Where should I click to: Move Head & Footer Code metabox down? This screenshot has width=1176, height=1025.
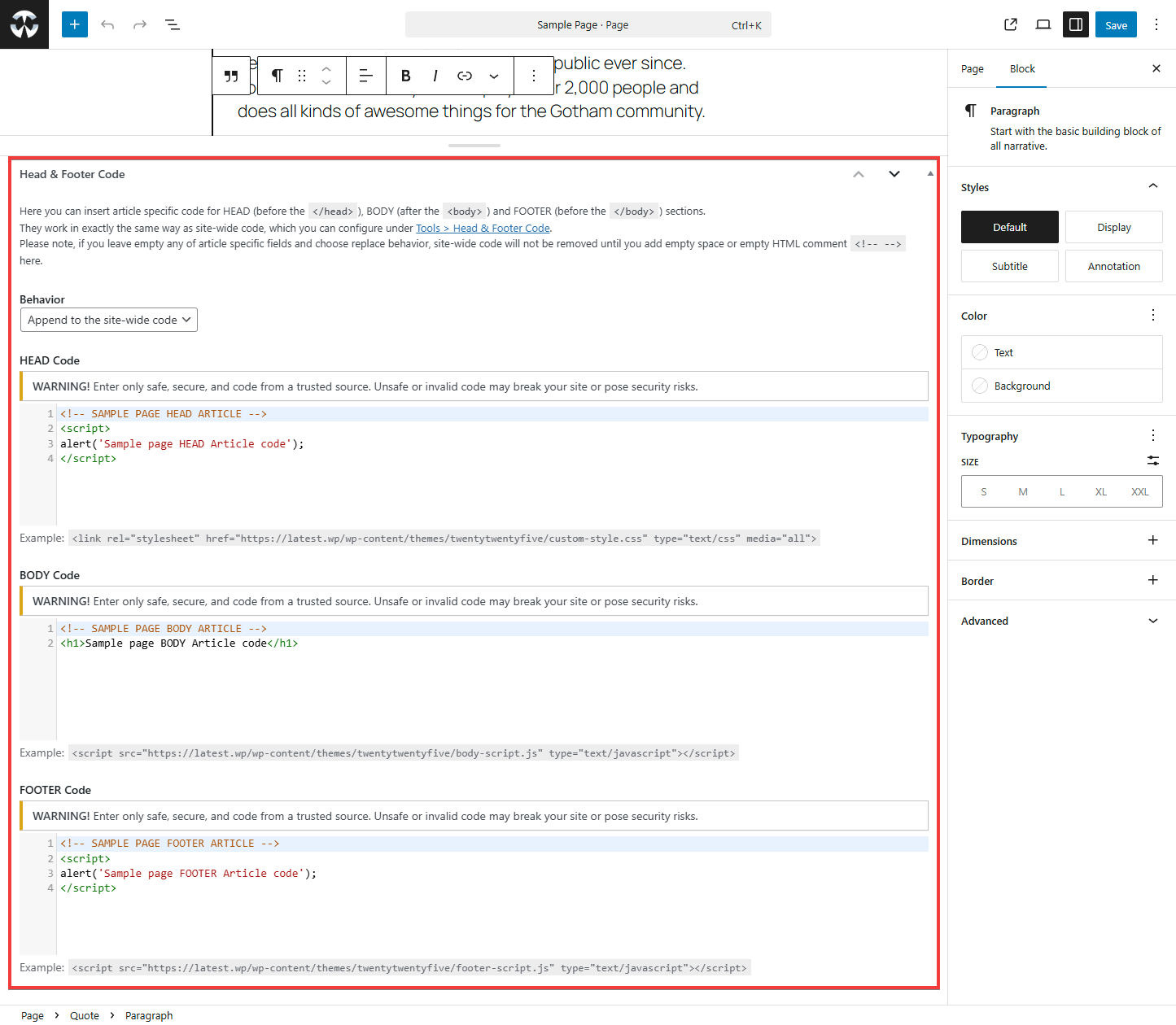(894, 174)
